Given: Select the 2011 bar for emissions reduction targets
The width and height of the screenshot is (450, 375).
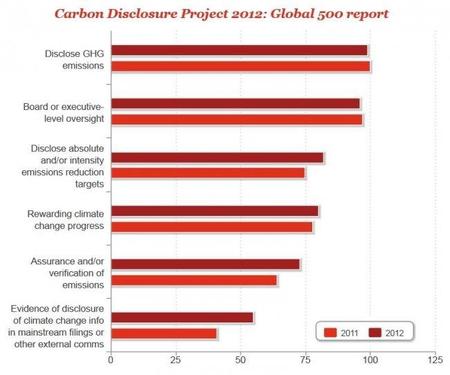Looking at the screenshot, I should [208, 173].
